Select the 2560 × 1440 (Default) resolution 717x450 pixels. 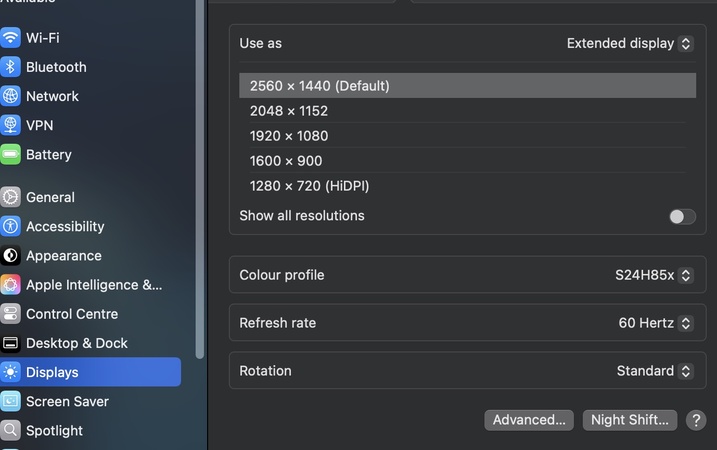coord(467,86)
